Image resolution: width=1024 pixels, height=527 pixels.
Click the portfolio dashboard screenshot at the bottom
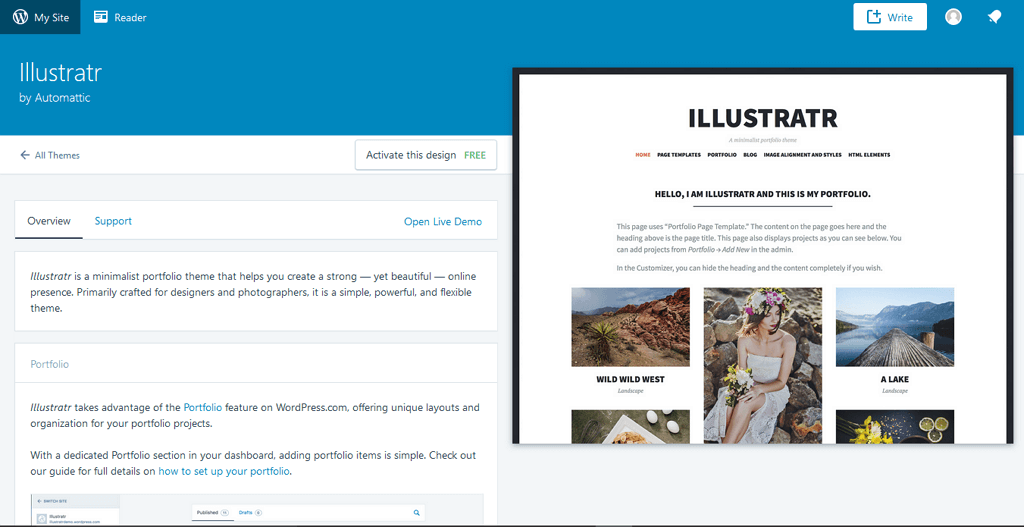[x=257, y=509]
